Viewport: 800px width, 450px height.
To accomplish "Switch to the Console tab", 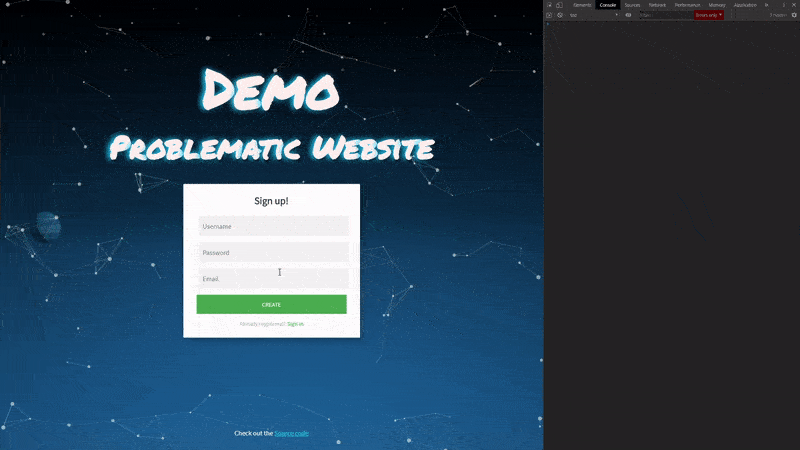I will coord(608,5).
